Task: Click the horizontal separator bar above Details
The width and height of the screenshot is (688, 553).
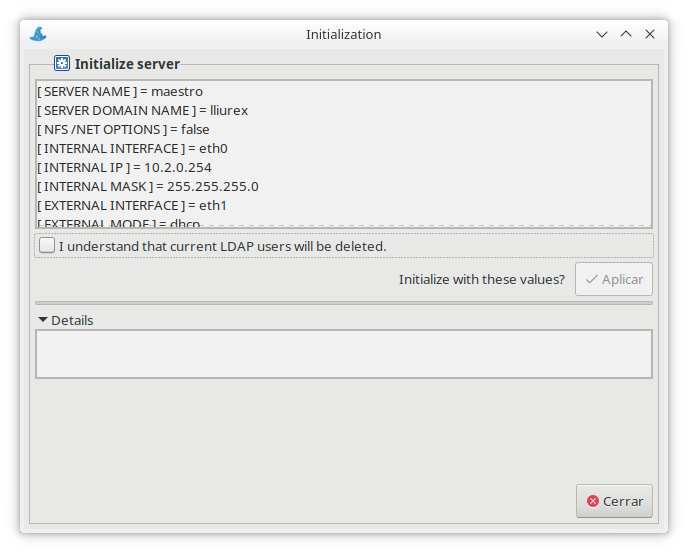Action: coord(343,302)
